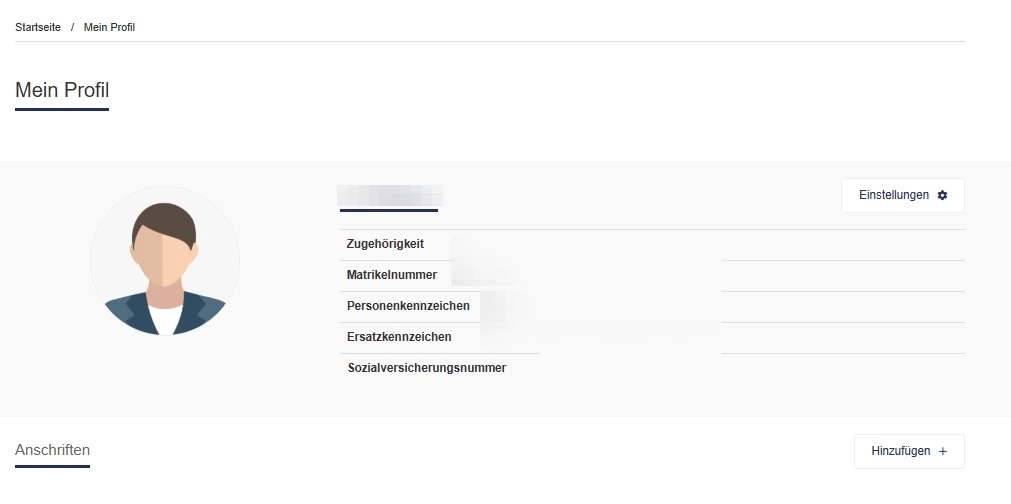Click the Personenkennzeichen label

tap(408, 306)
